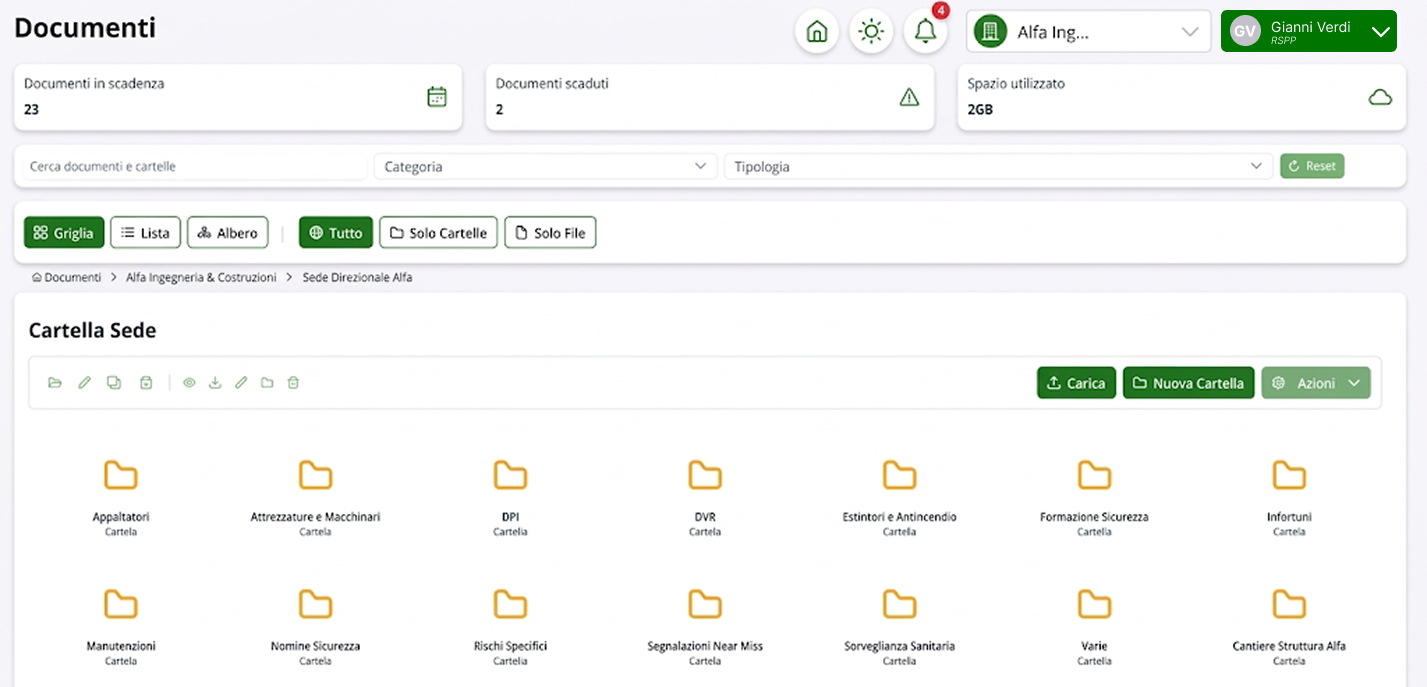Image resolution: width=1427 pixels, height=687 pixels.
Task: Open the notifications bell
Action: click(925, 32)
